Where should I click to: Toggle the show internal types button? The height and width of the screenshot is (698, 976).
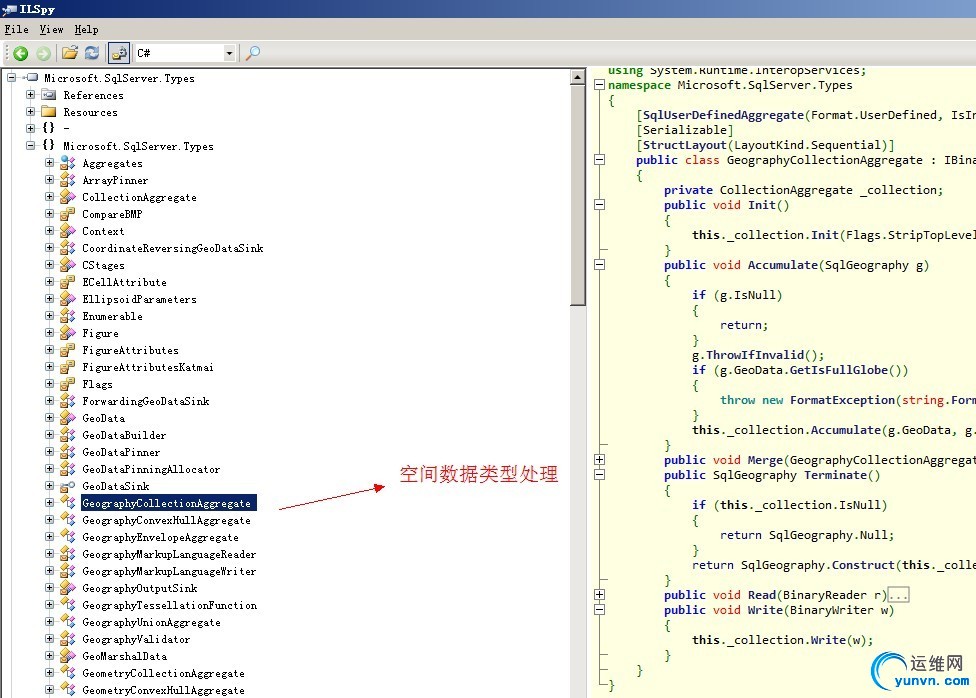click(118, 53)
